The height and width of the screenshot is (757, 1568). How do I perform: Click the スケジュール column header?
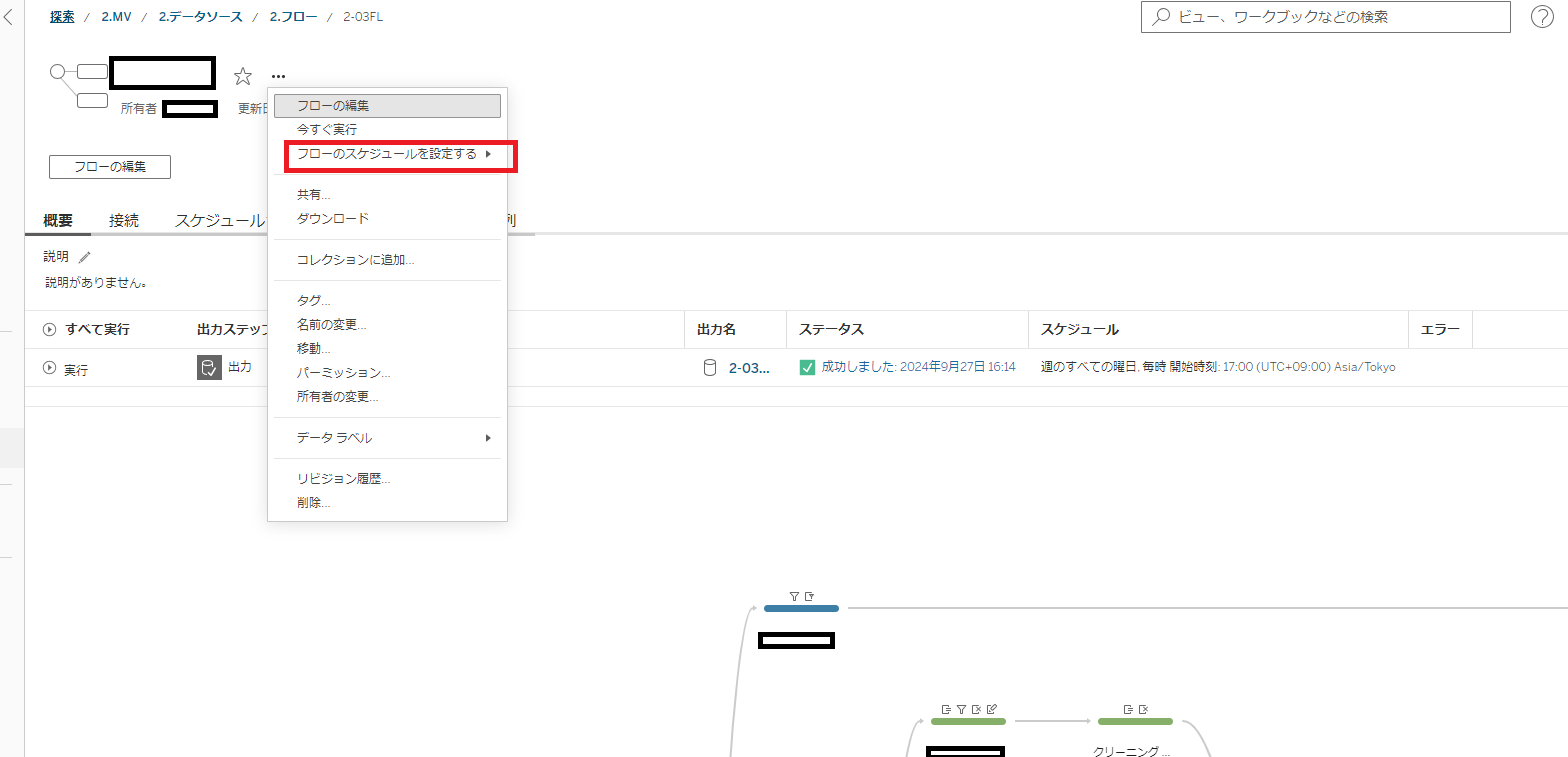click(1080, 329)
